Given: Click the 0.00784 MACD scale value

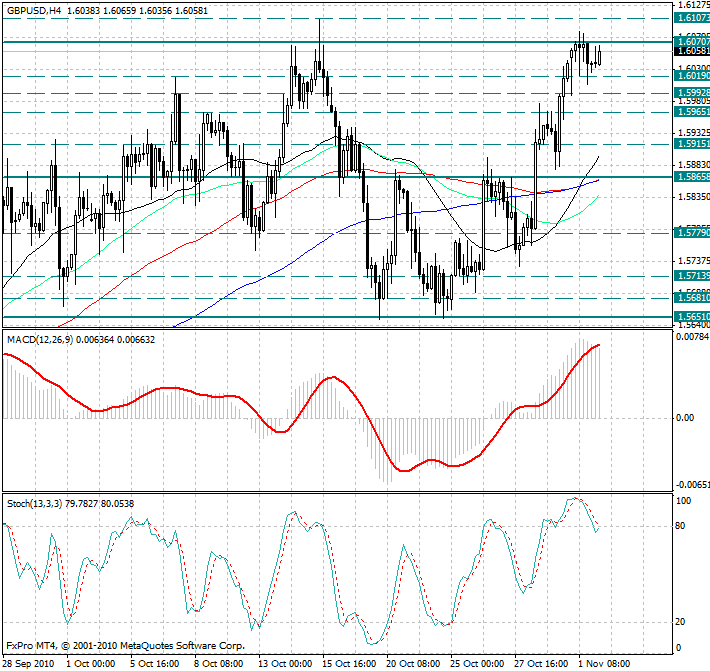Looking at the screenshot, I should [692, 336].
